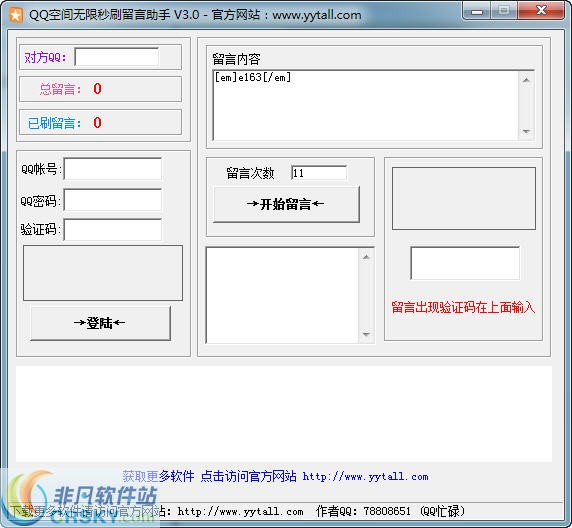Screen dimensions: 572x528
Task: Click the →登陆← button
Action: tap(101, 323)
